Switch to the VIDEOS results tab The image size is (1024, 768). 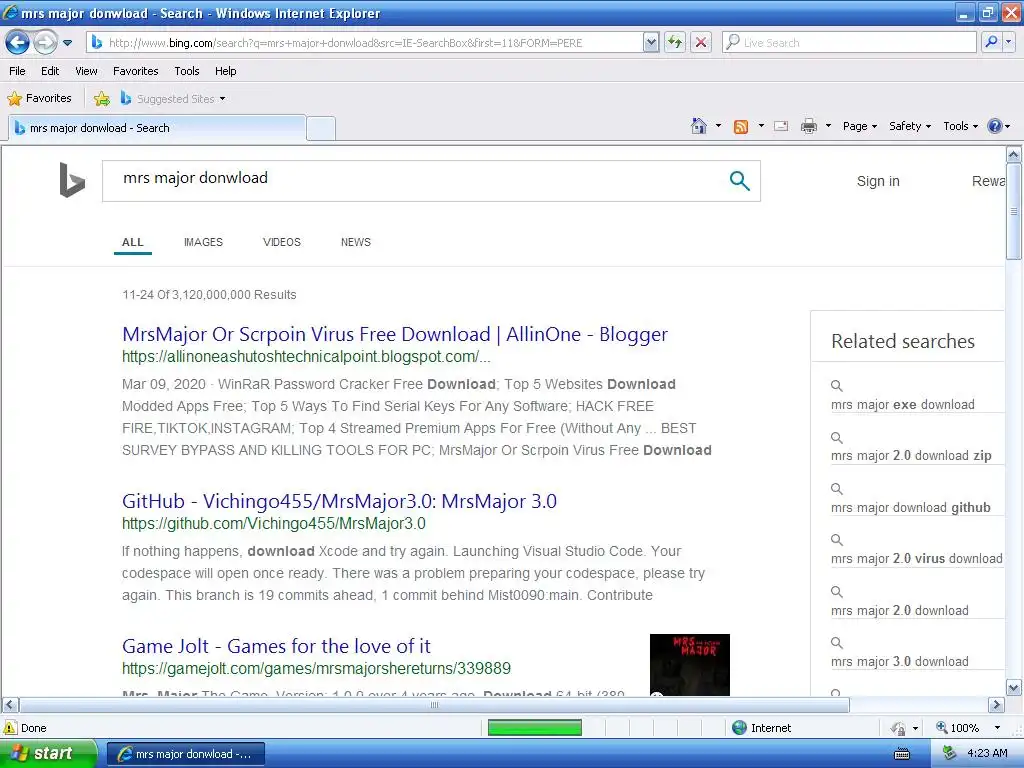tap(281, 242)
